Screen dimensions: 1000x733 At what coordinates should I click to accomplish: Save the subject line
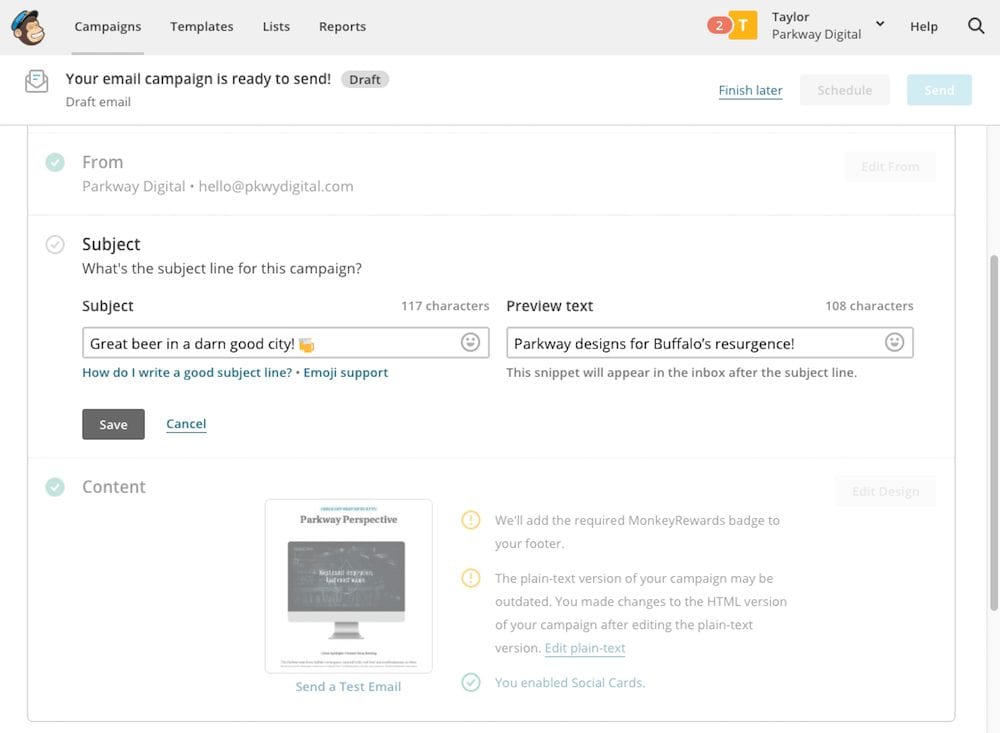coord(114,424)
